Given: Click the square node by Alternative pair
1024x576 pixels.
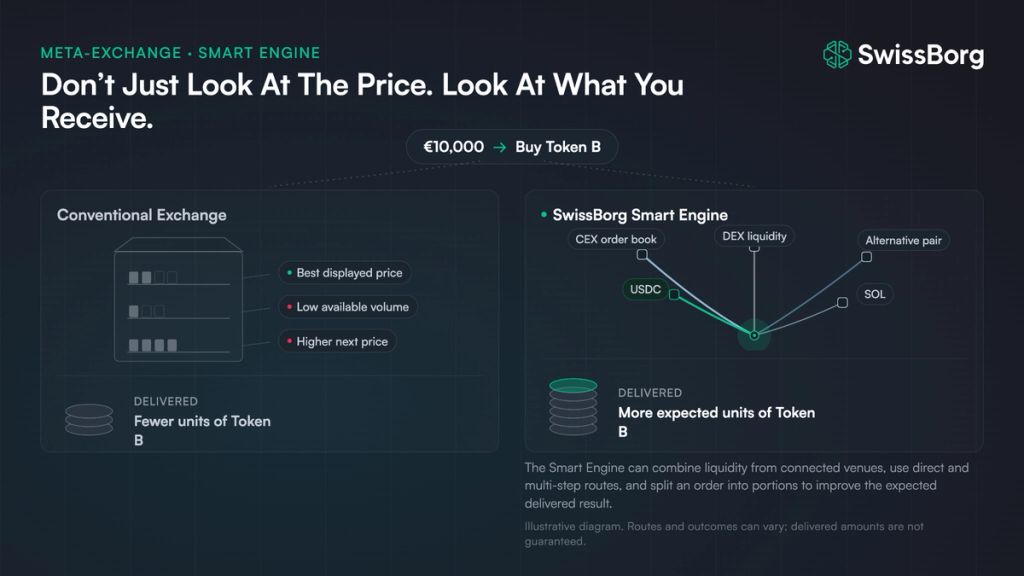Looking at the screenshot, I should click(x=867, y=257).
